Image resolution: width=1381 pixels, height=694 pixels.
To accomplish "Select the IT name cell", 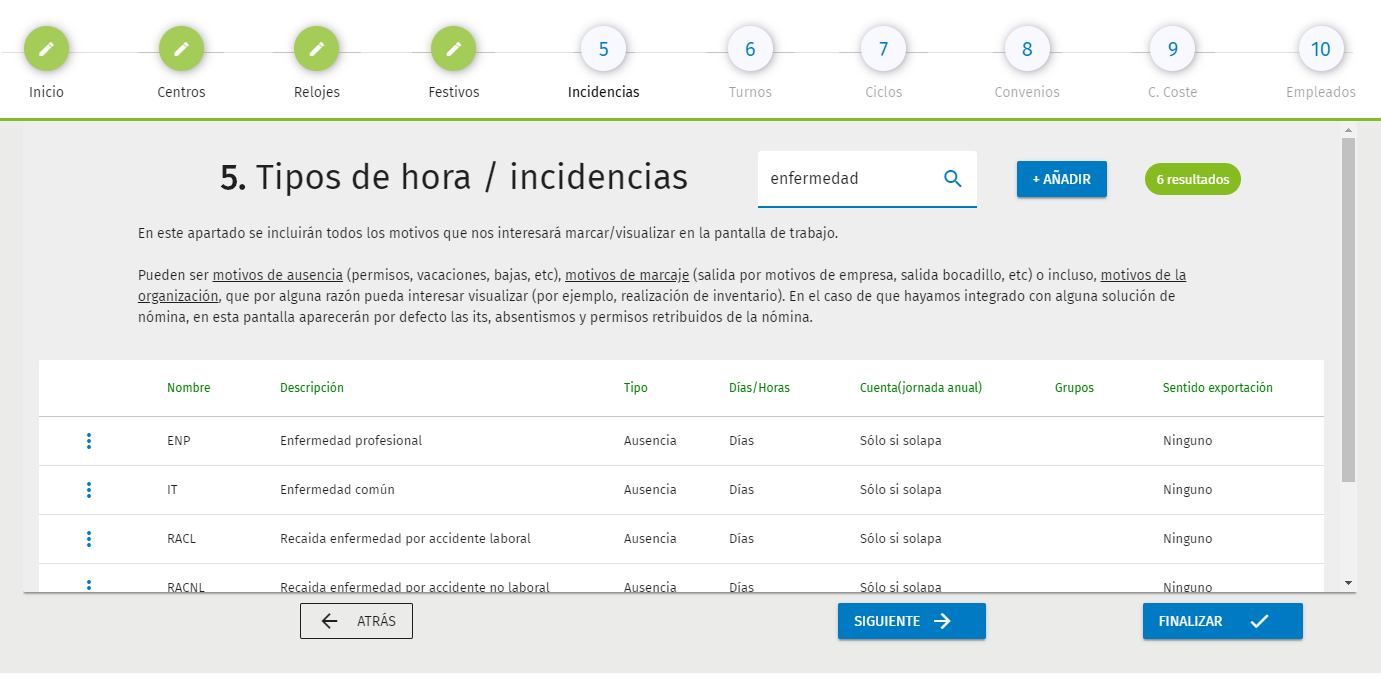I will (172, 490).
